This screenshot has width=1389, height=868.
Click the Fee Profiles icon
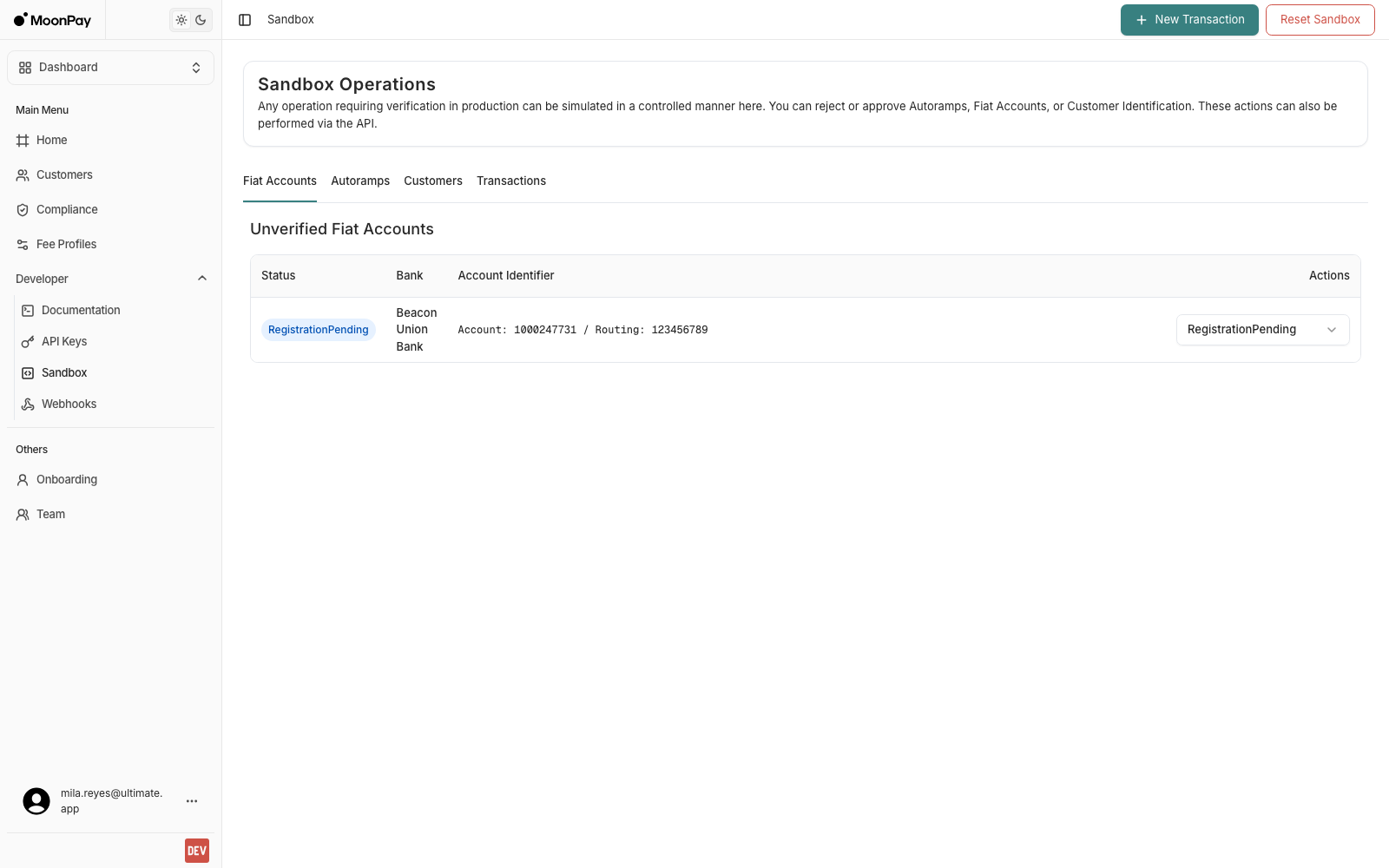[23, 245]
